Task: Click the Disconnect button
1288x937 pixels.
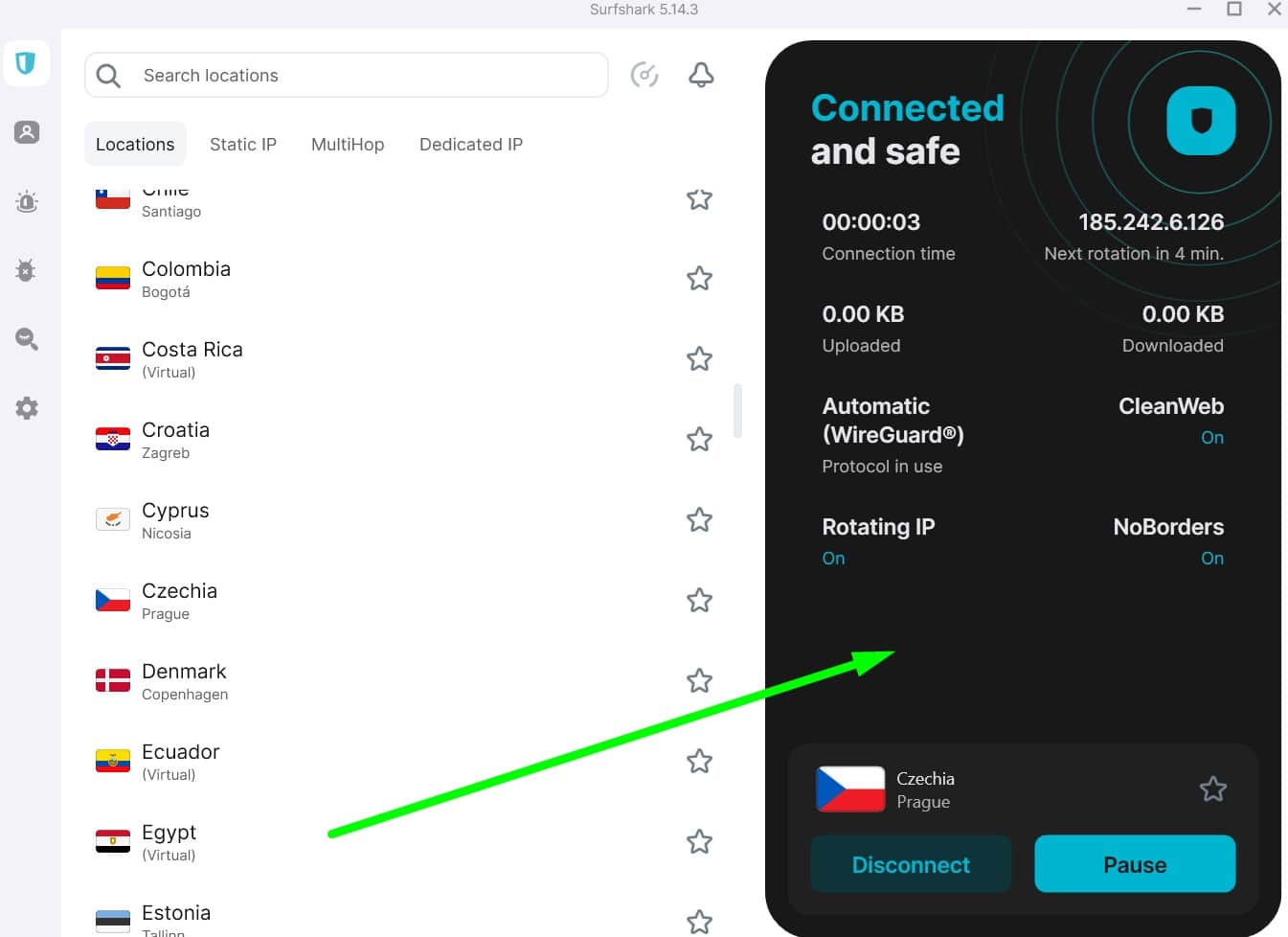Action: click(911, 864)
